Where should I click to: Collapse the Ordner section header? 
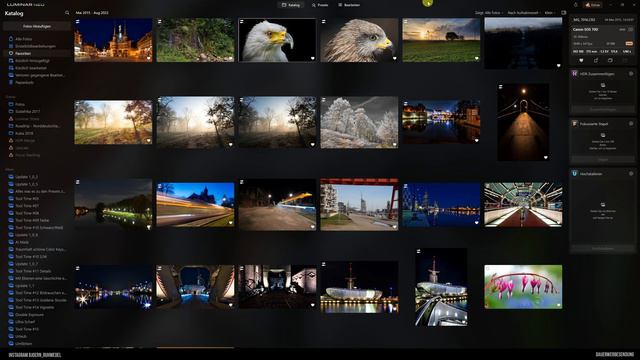(x=11, y=97)
